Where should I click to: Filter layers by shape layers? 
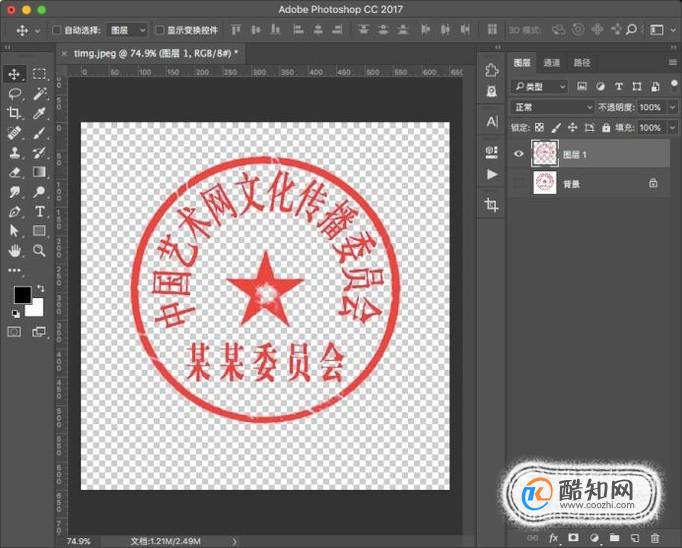tap(637, 87)
